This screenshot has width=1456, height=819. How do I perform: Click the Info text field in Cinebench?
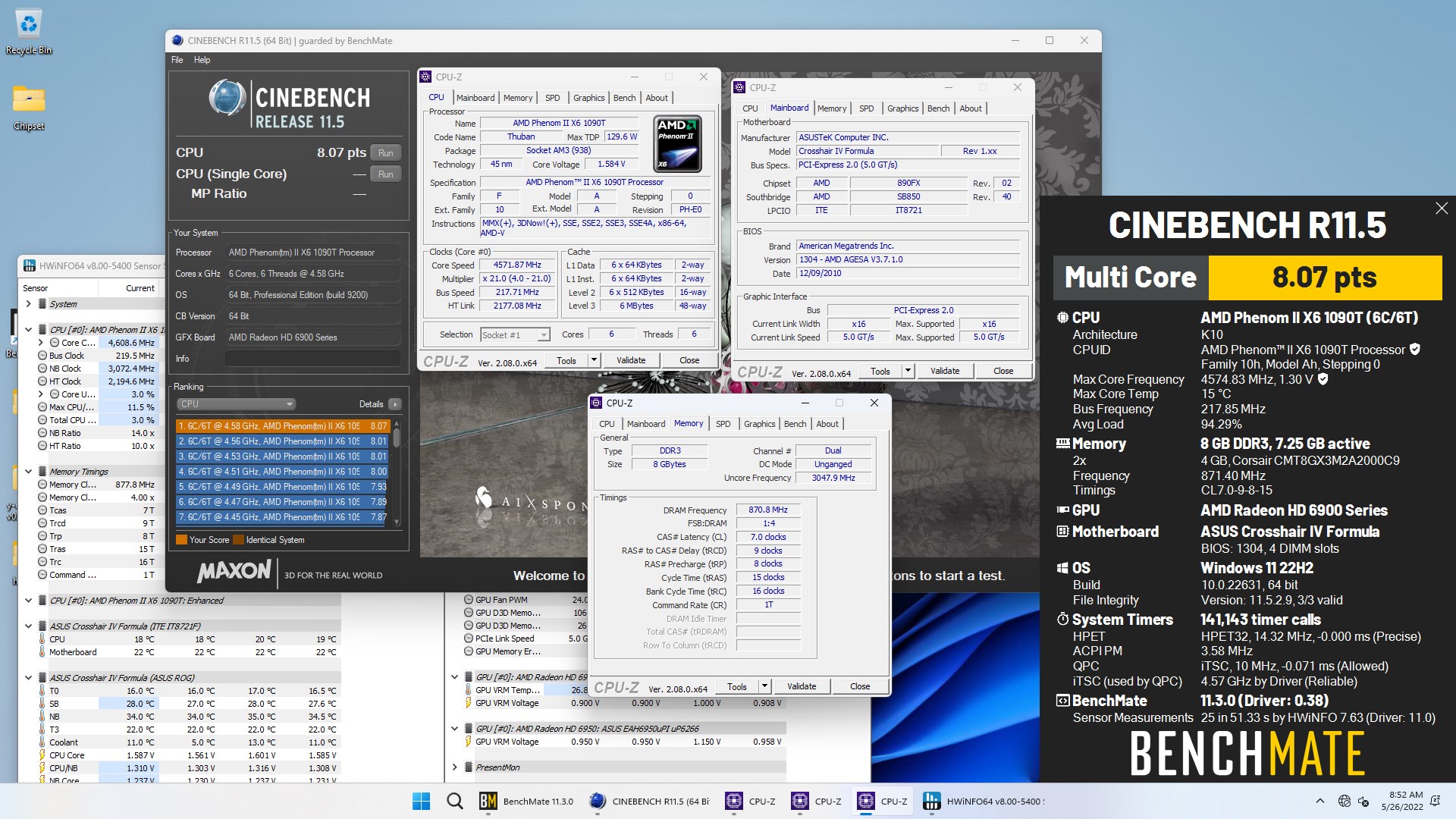coord(313,359)
